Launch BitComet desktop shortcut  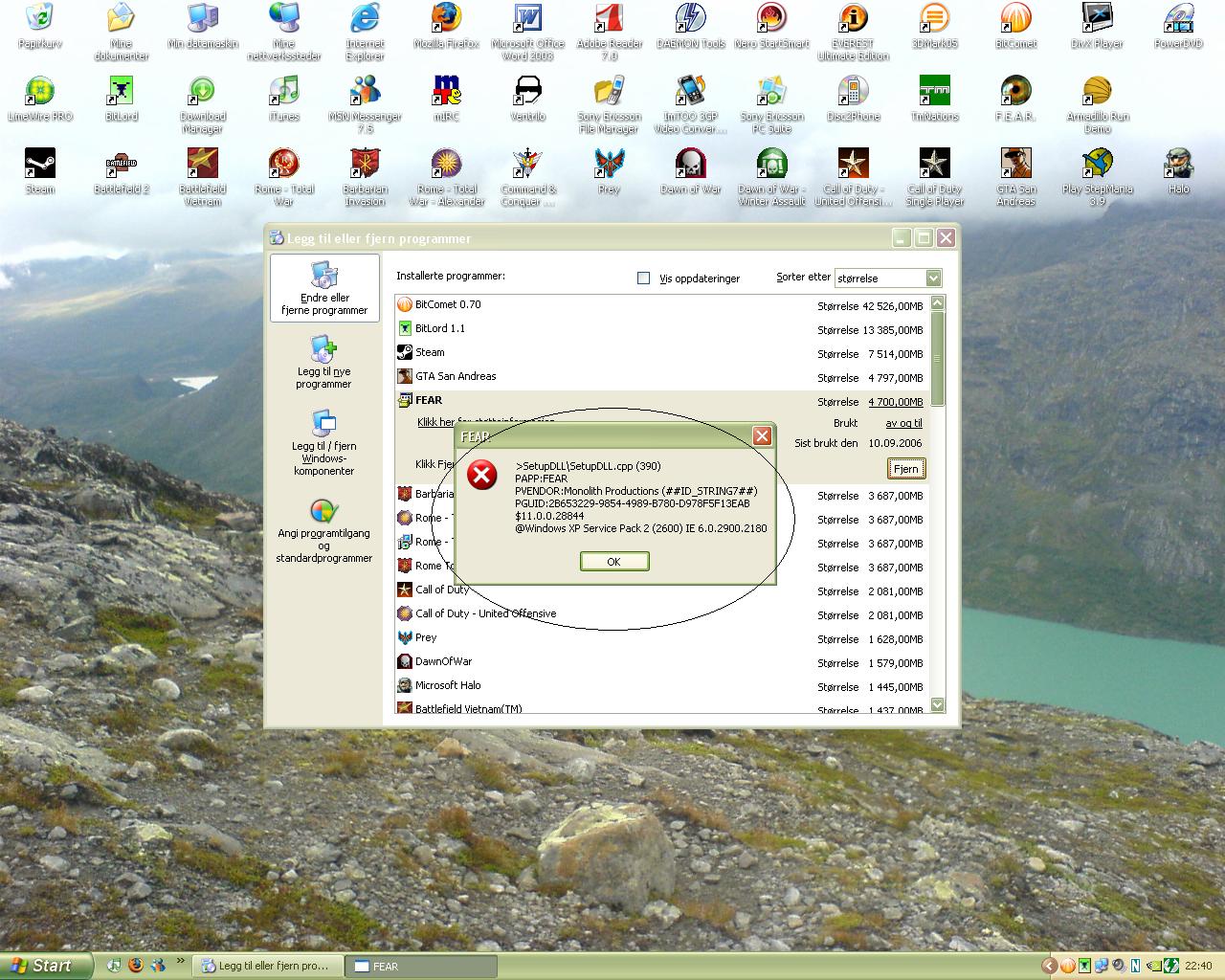click(1015, 27)
